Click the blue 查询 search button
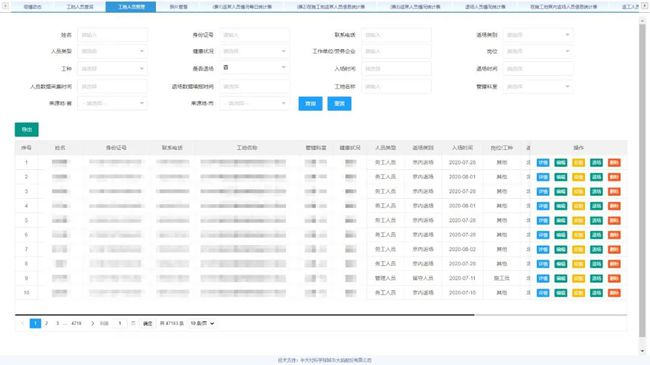Viewport: 650px width, 365px height. click(x=310, y=104)
